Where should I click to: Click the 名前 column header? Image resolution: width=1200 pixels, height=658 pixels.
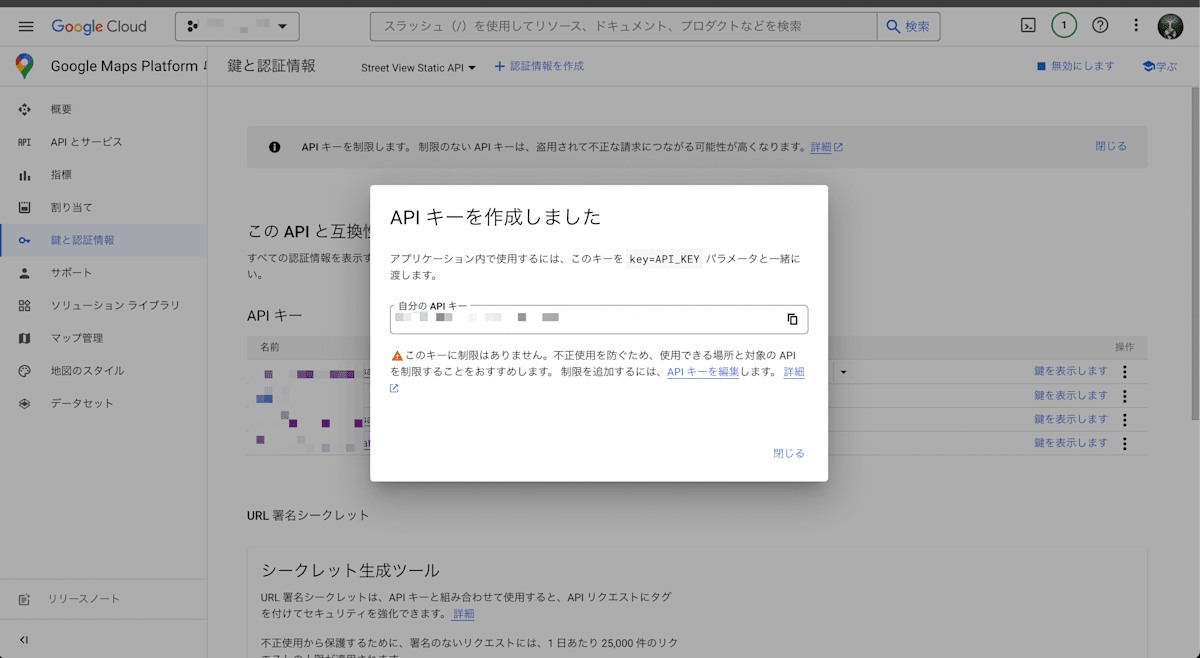pyautogui.click(x=270, y=347)
